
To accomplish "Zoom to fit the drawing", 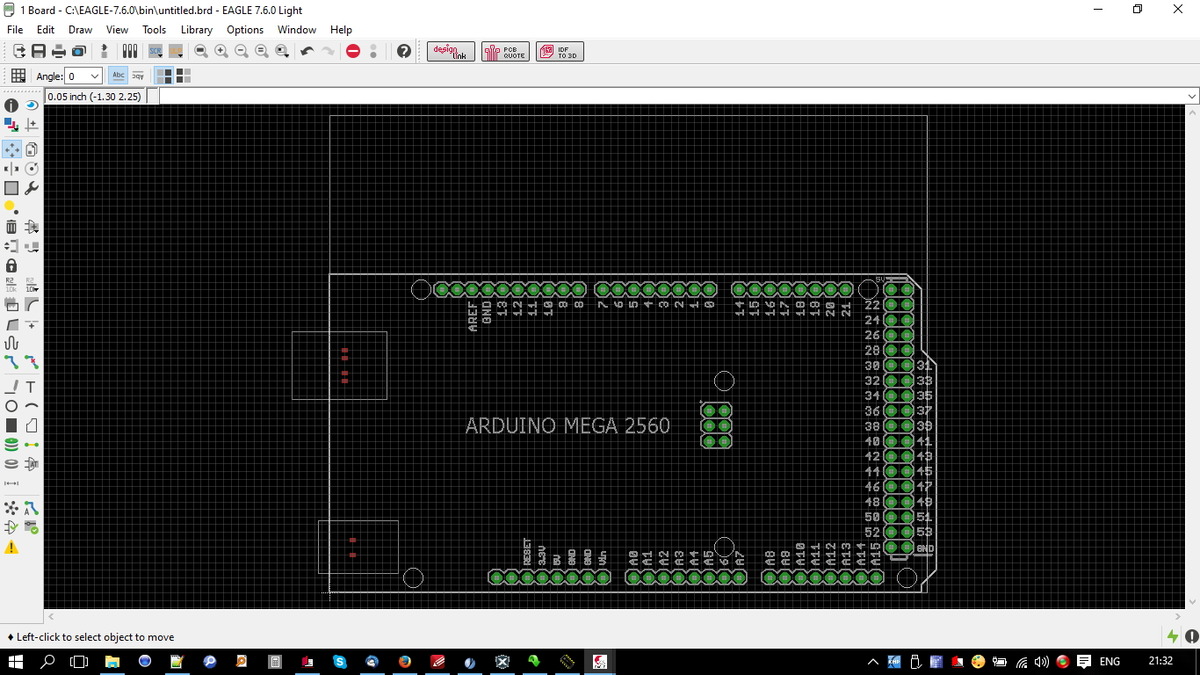I will click(200, 51).
